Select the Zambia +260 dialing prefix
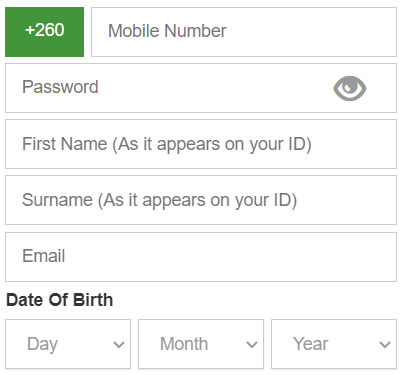400x375 pixels. [x=44, y=32]
